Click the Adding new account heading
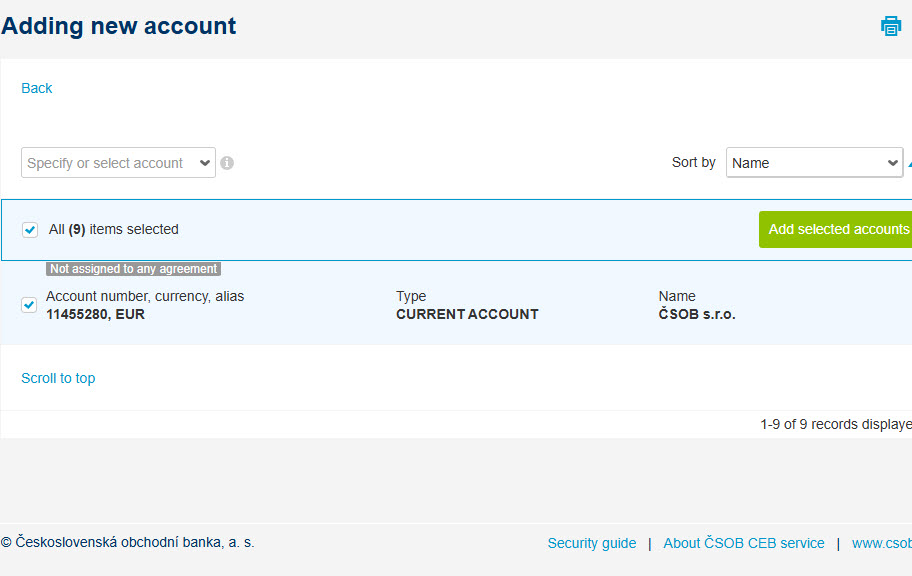Screen dimensions: 912x576 tap(119, 26)
